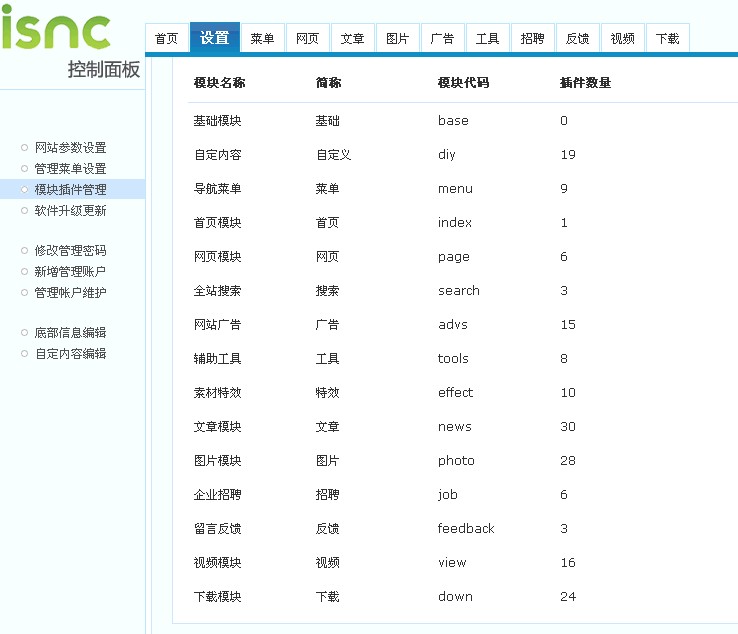Click the ISNC logo
Viewport: 738px width, 634px height.
(56, 30)
